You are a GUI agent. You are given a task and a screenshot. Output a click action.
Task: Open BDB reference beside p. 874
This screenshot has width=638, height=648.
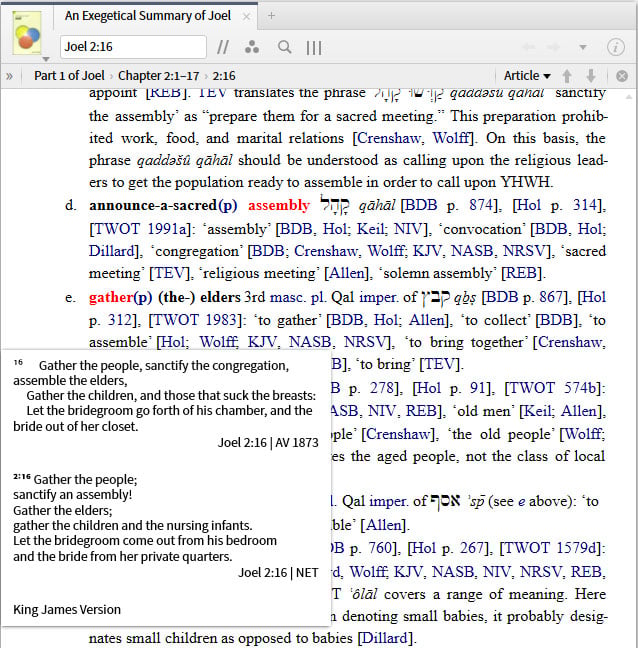pyautogui.click(x=421, y=205)
